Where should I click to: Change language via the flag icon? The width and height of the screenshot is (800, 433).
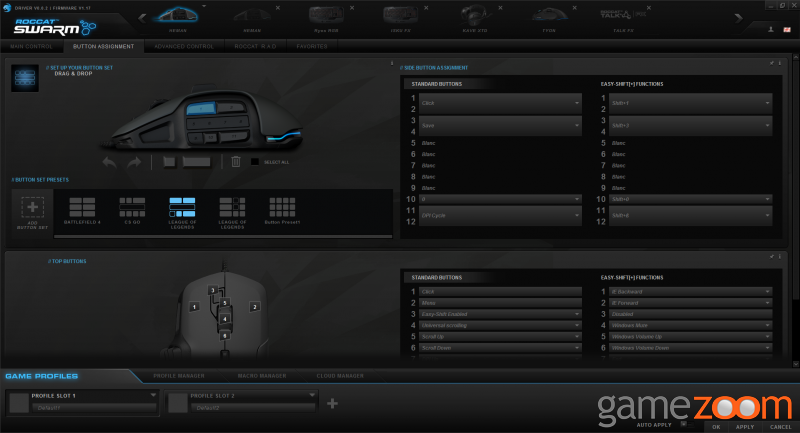point(787,30)
